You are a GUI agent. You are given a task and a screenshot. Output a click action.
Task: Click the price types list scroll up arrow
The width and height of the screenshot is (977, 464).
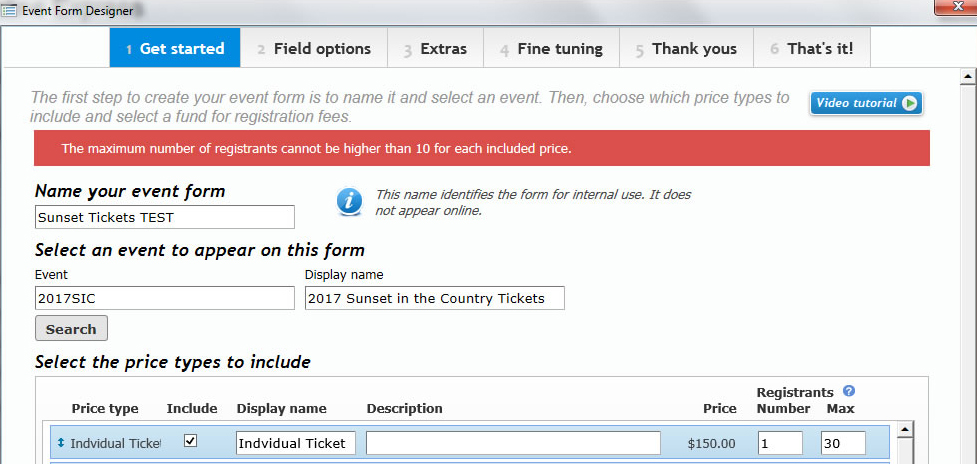[x=905, y=429]
